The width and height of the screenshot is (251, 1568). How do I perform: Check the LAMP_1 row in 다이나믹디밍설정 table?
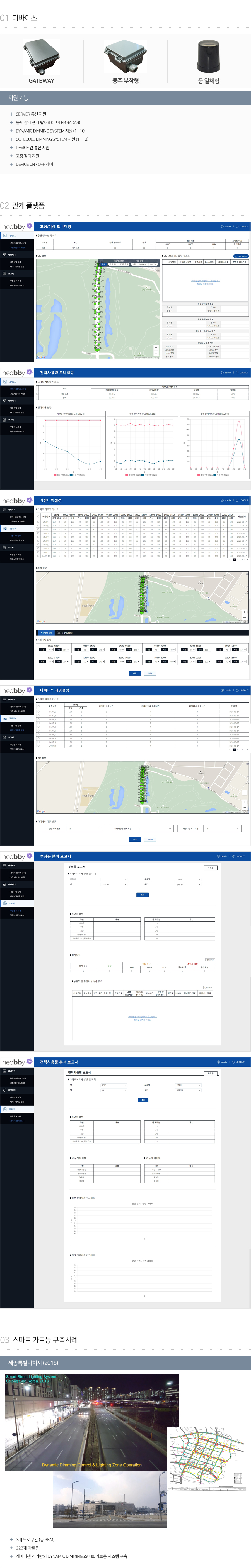[38, 712]
